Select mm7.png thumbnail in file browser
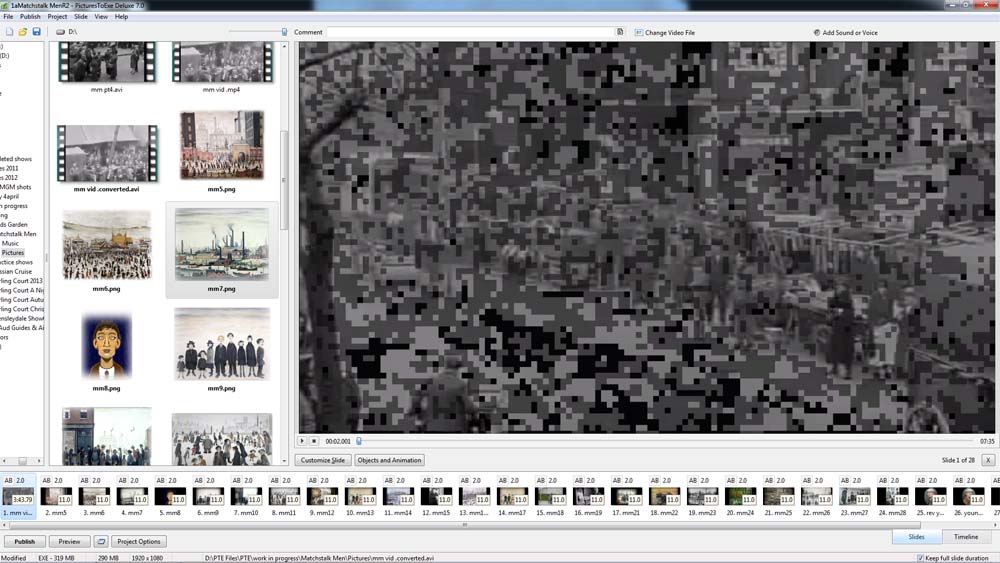 pos(221,245)
